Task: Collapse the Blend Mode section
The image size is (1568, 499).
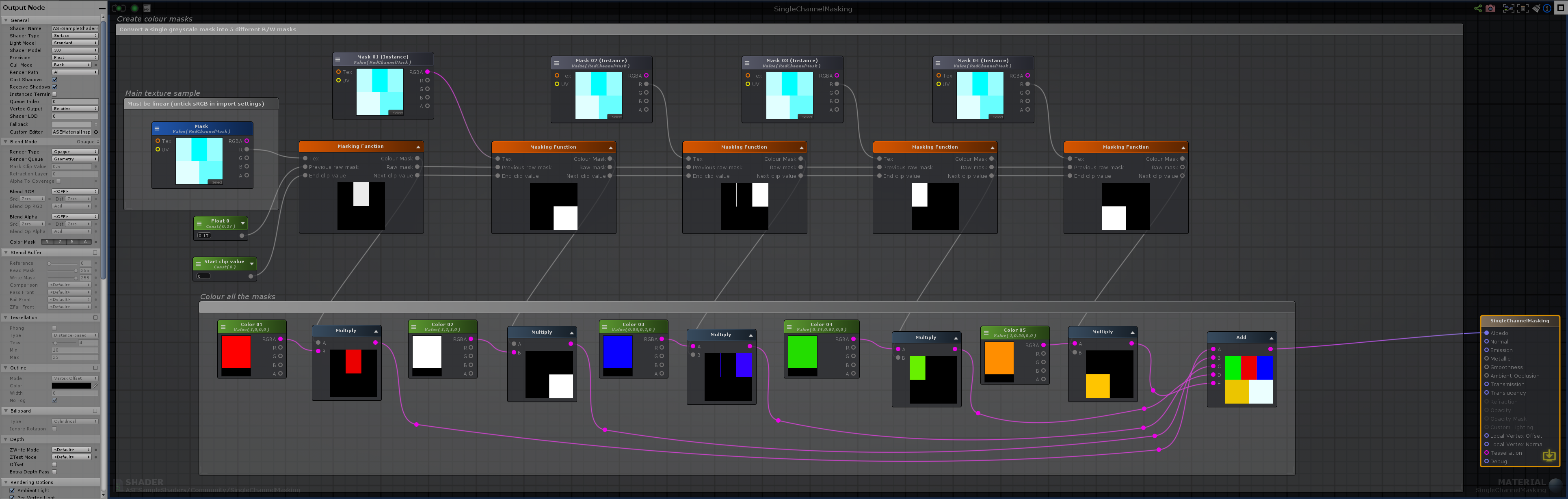Action: pyautogui.click(x=6, y=142)
